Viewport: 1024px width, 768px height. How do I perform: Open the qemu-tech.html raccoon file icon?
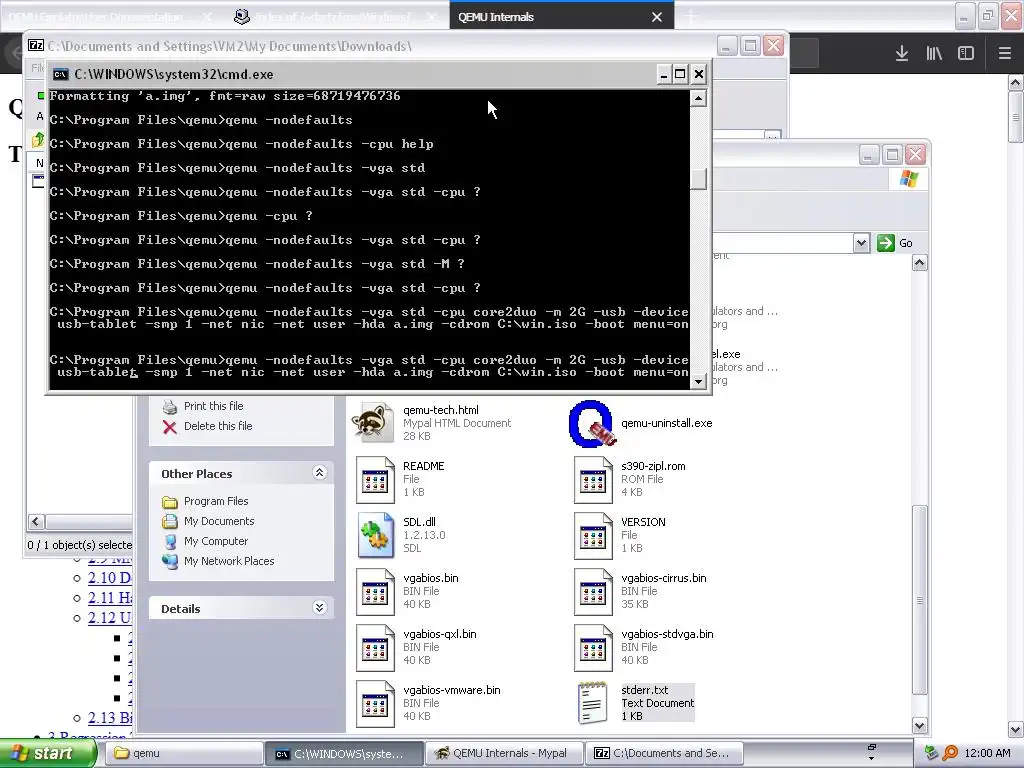(372, 423)
